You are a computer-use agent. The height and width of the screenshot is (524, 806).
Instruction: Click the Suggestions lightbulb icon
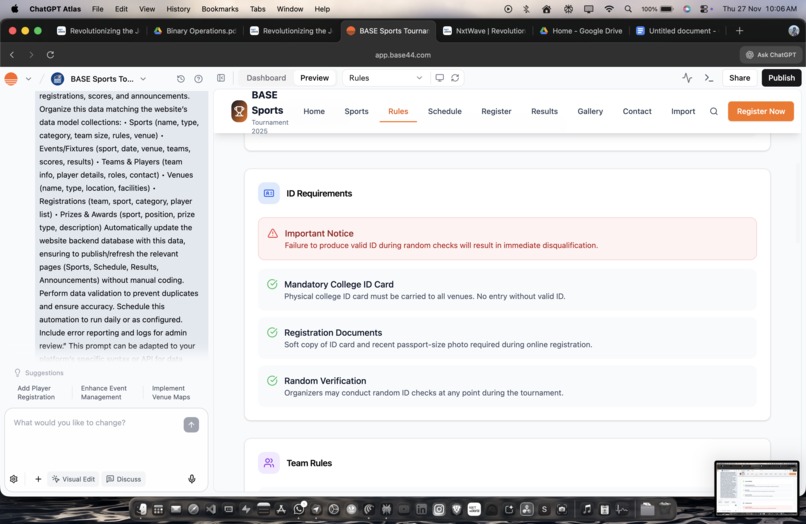(17, 372)
